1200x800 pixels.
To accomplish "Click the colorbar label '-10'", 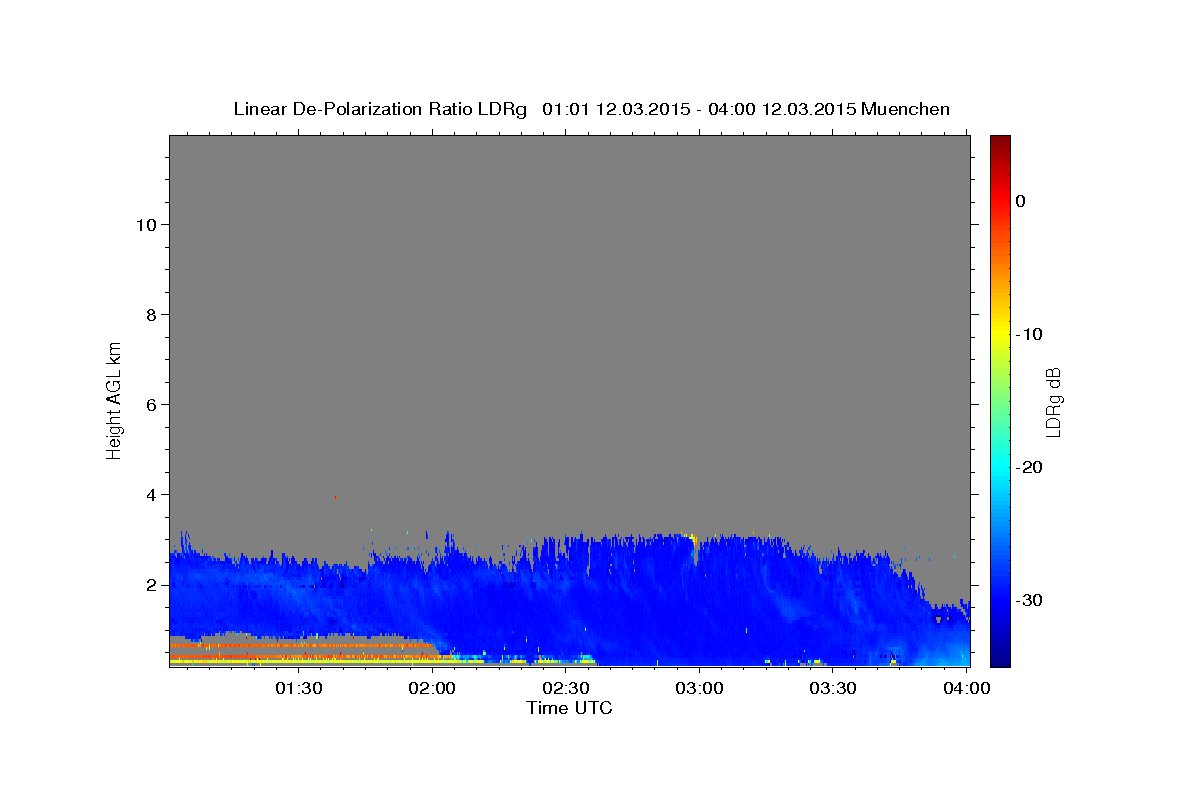I will pos(1029,334).
